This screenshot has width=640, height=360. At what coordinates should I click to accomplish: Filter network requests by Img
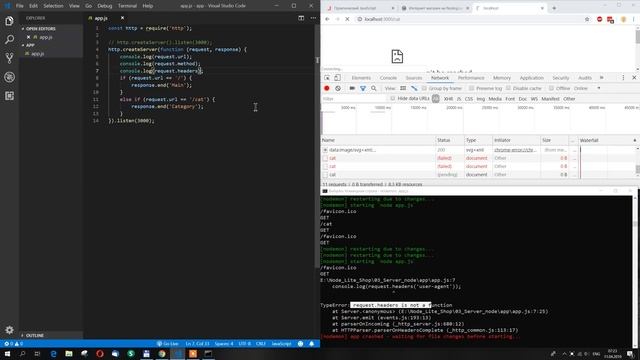point(480,99)
